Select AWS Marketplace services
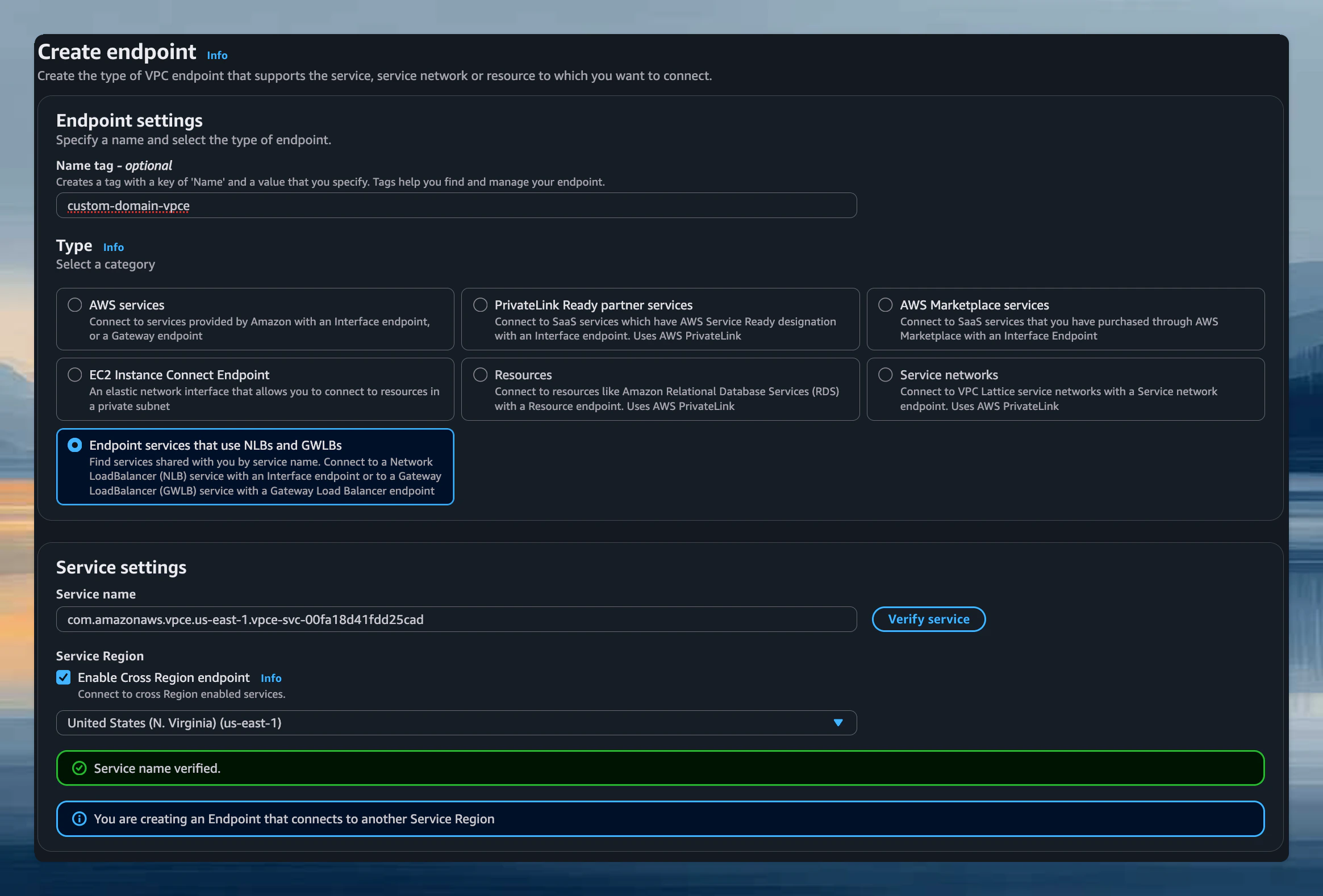The height and width of the screenshot is (896, 1323). (885, 304)
